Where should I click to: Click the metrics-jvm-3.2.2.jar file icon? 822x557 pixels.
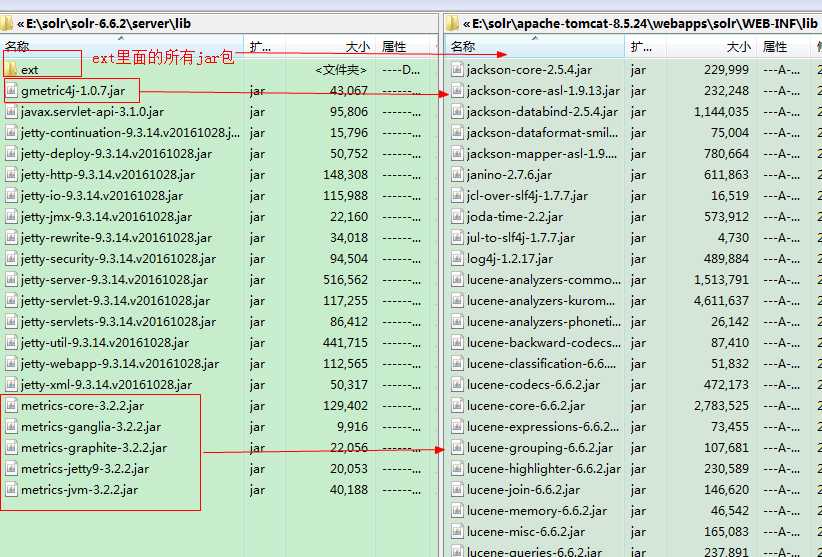click(11, 489)
